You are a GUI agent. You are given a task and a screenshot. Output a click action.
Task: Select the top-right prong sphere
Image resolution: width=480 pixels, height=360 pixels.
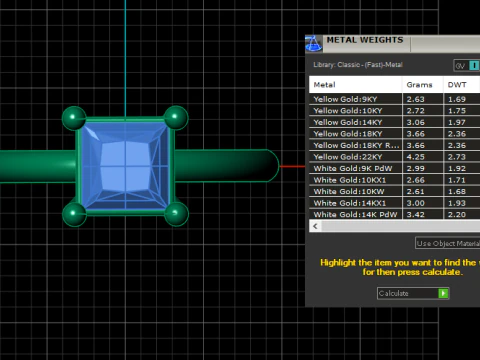click(176, 117)
